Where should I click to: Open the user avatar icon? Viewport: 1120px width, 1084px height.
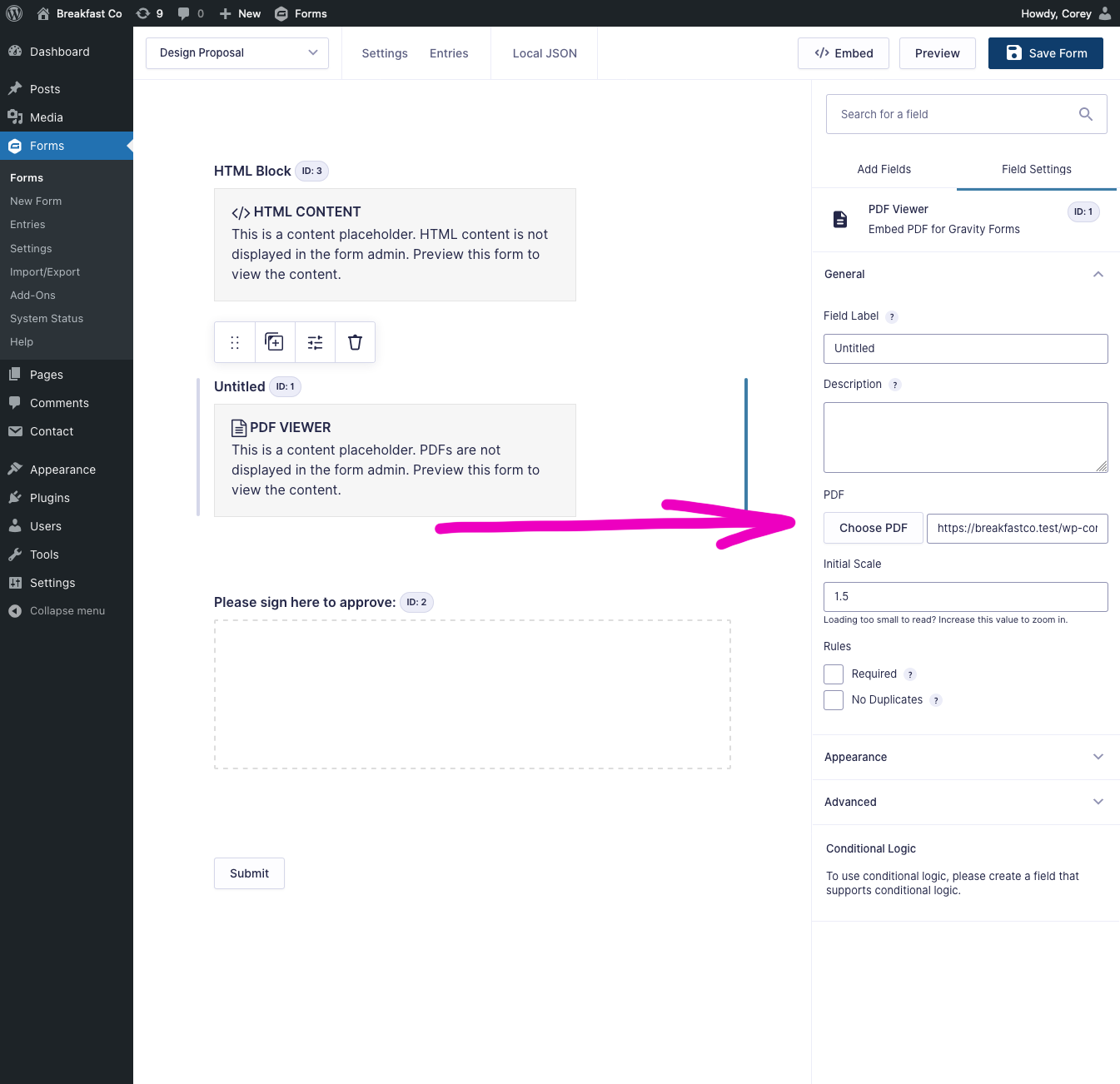(1105, 13)
